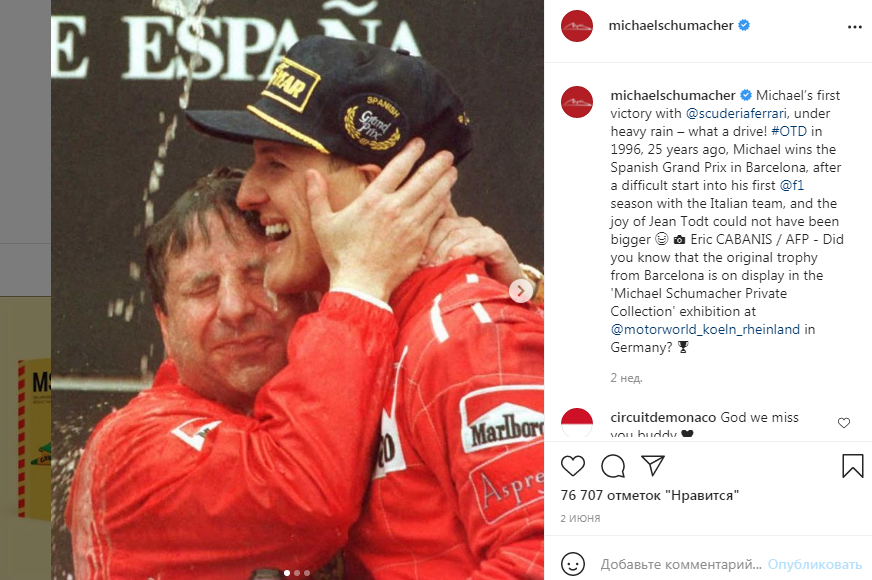Image resolution: width=872 pixels, height=580 pixels.
Task: Open the michaelschumacher header avatar
Action: click(x=577, y=26)
